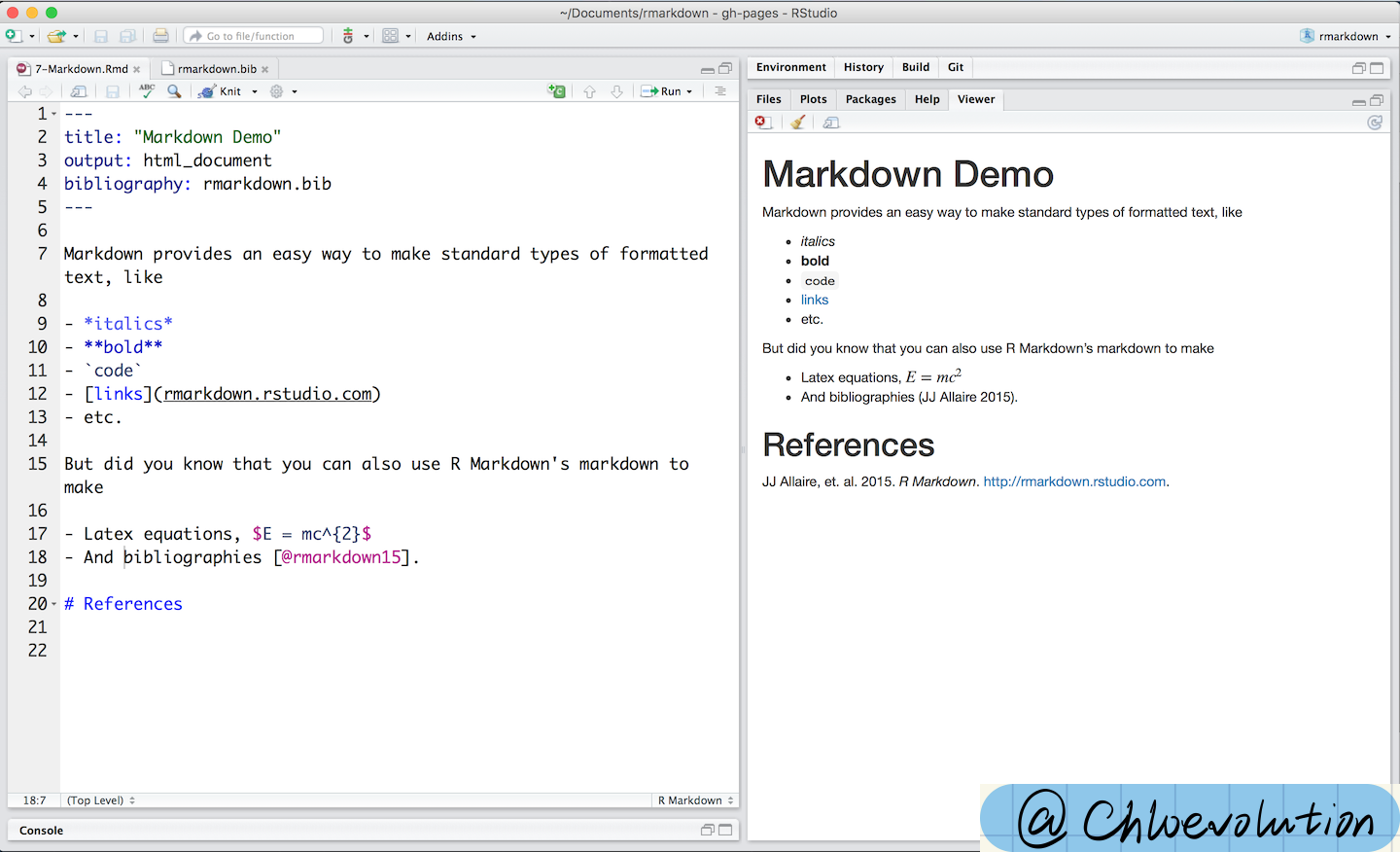Open the Plots tab

[814, 99]
